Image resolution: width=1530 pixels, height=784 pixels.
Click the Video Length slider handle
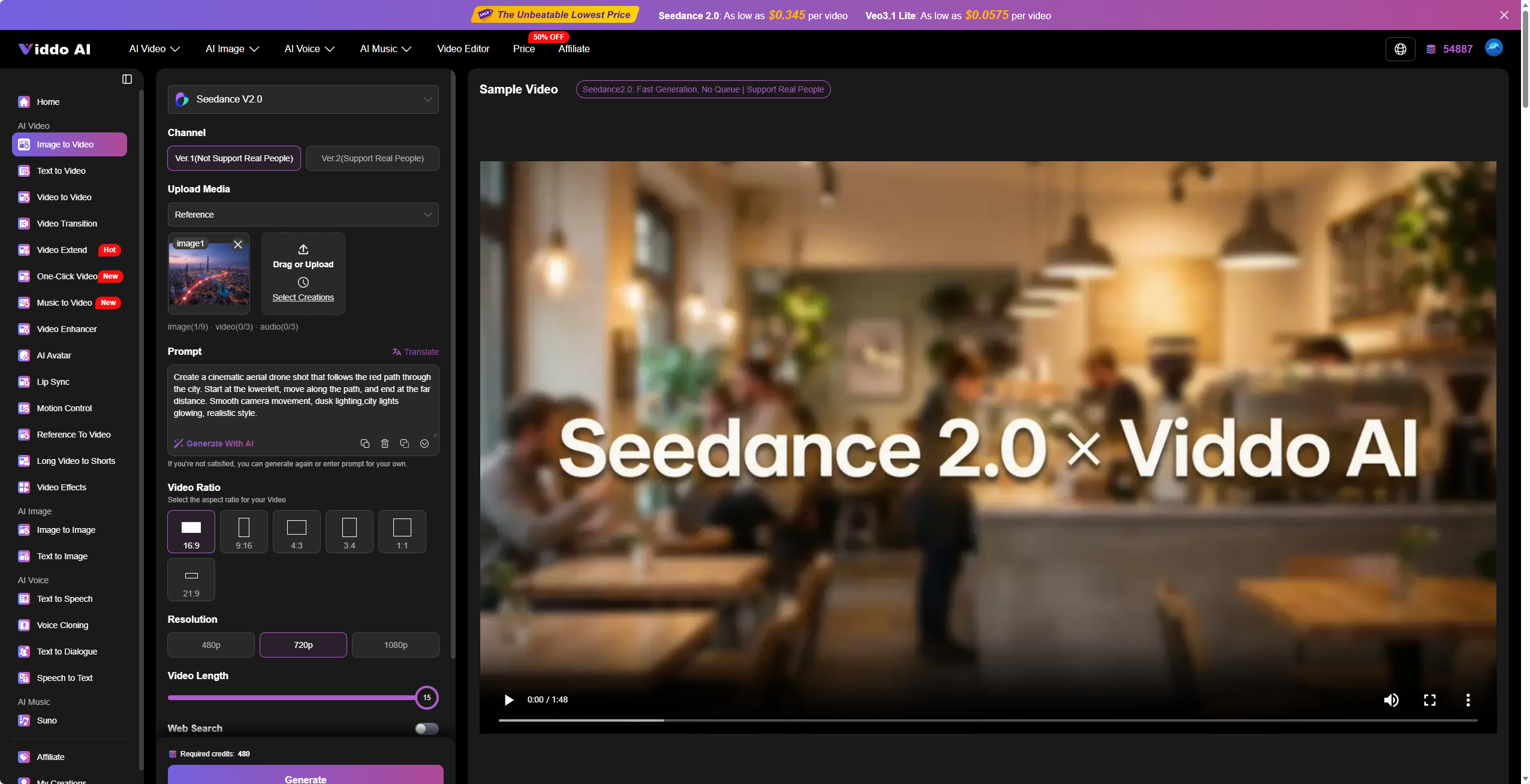point(427,698)
